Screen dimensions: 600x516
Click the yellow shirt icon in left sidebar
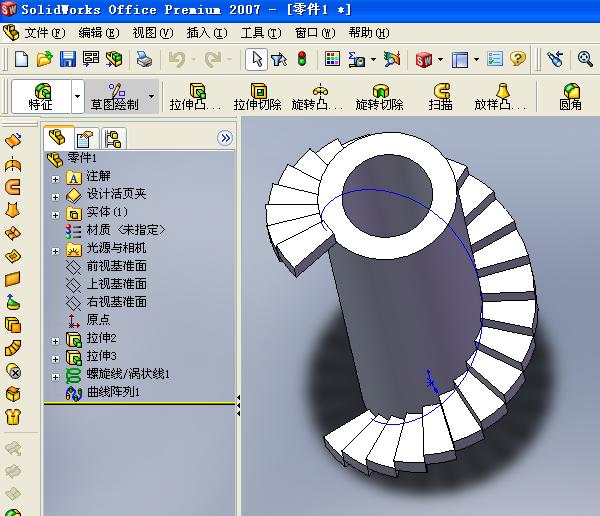tap(13, 417)
